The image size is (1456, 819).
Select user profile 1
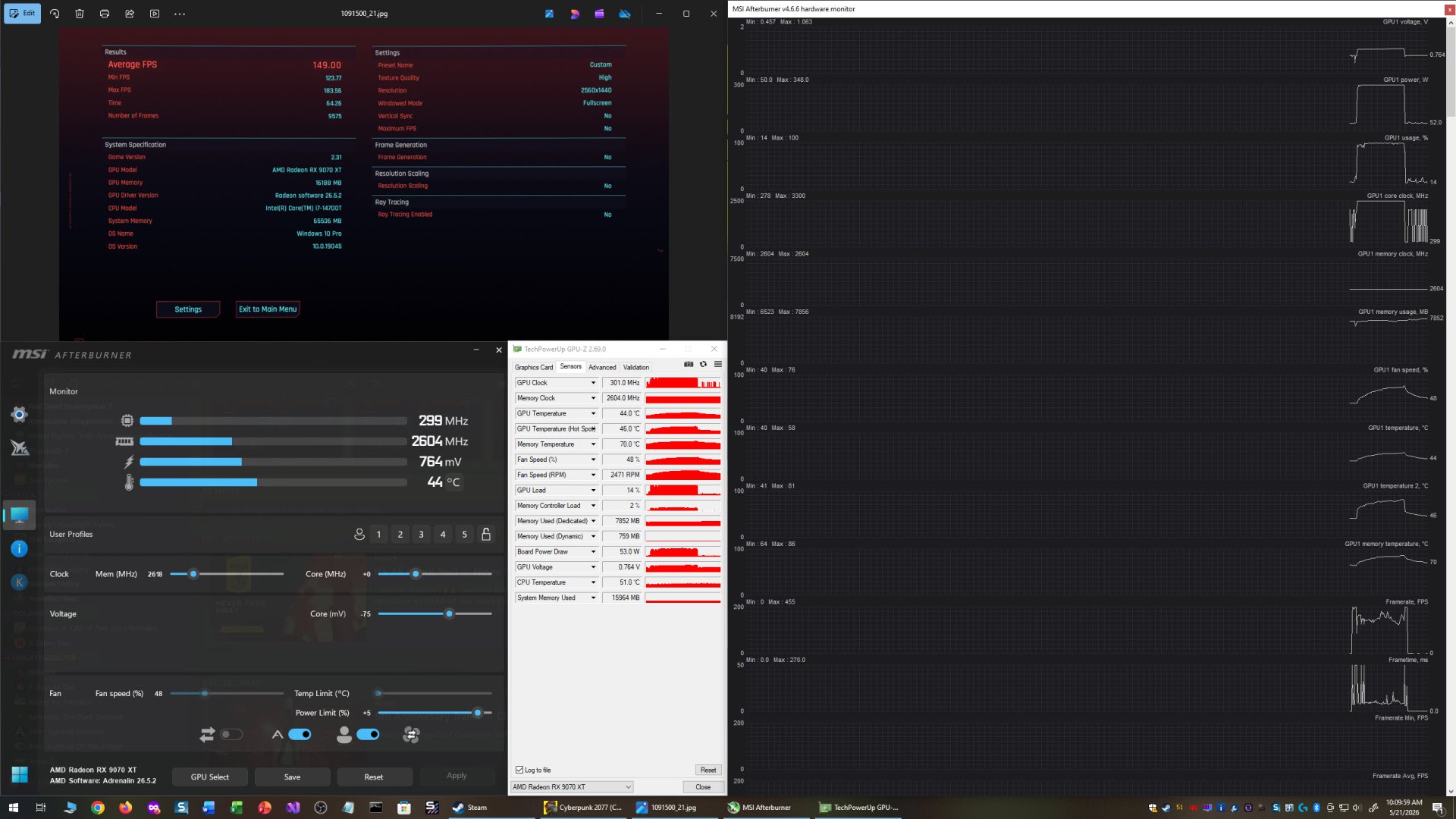pos(378,534)
